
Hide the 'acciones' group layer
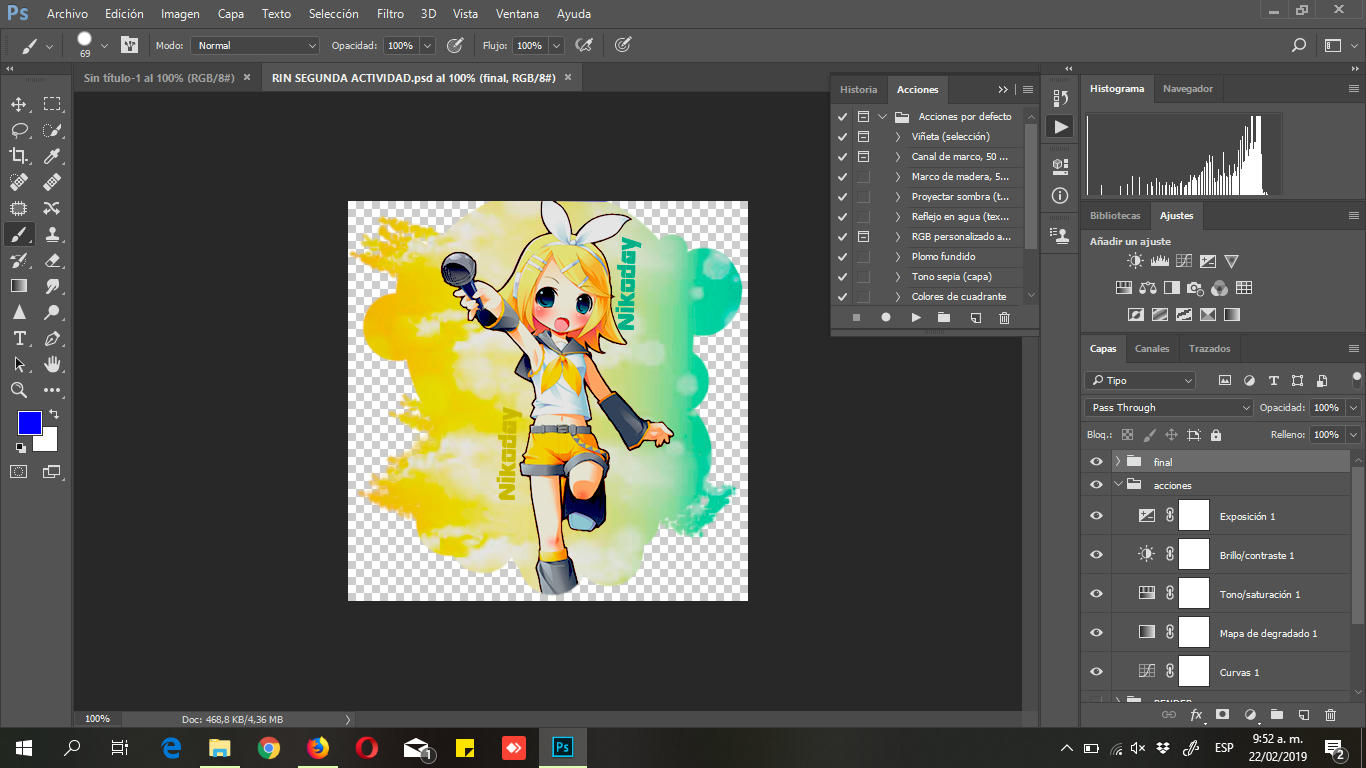click(x=1096, y=485)
